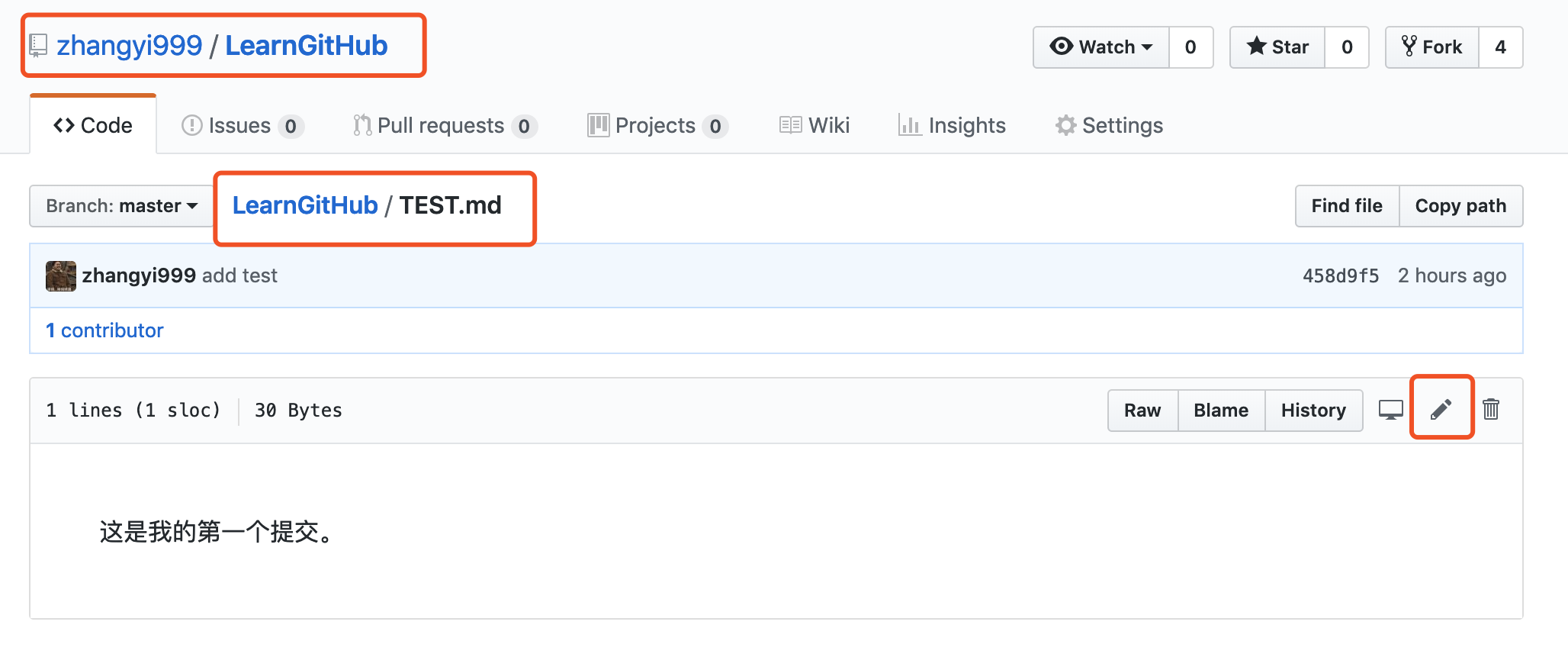This screenshot has height=670, width=1568.
Task: View the Raw file
Action: pyautogui.click(x=1142, y=411)
